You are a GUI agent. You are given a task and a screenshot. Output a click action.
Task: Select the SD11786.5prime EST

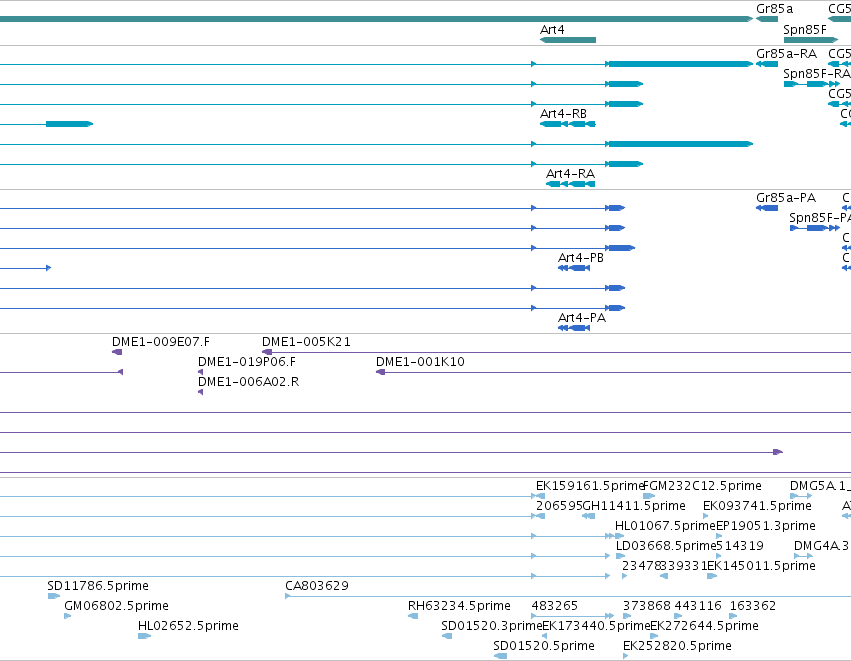pos(53,596)
